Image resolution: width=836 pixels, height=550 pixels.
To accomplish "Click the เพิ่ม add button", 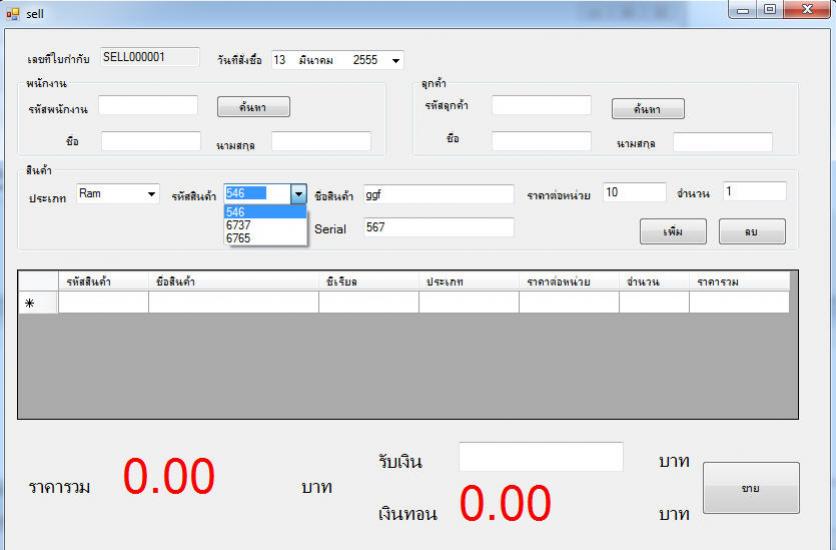I will click(673, 232).
